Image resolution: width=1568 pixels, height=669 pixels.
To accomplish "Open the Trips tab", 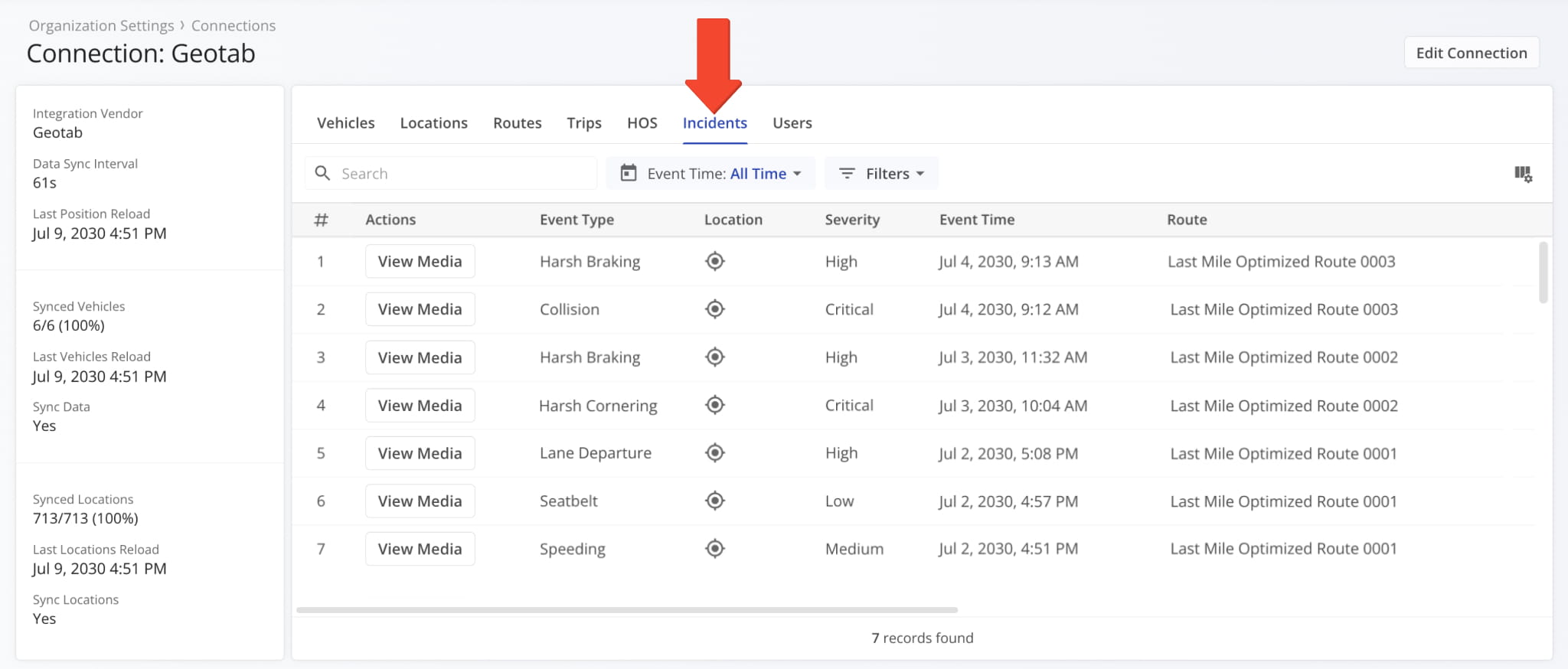I will 584,123.
